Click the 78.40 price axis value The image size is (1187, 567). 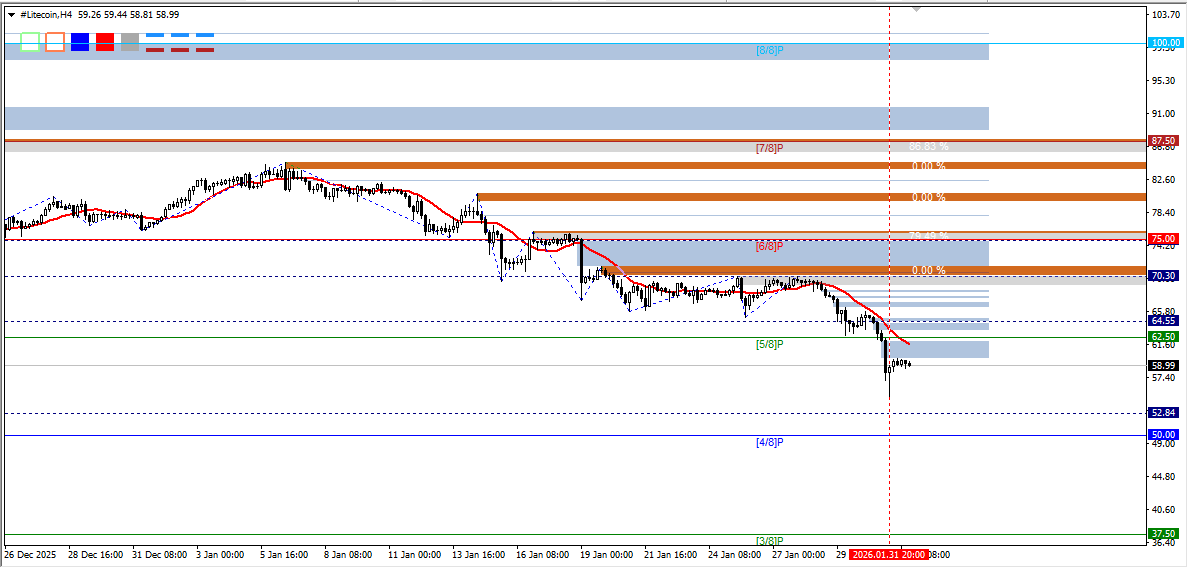point(1164,213)
